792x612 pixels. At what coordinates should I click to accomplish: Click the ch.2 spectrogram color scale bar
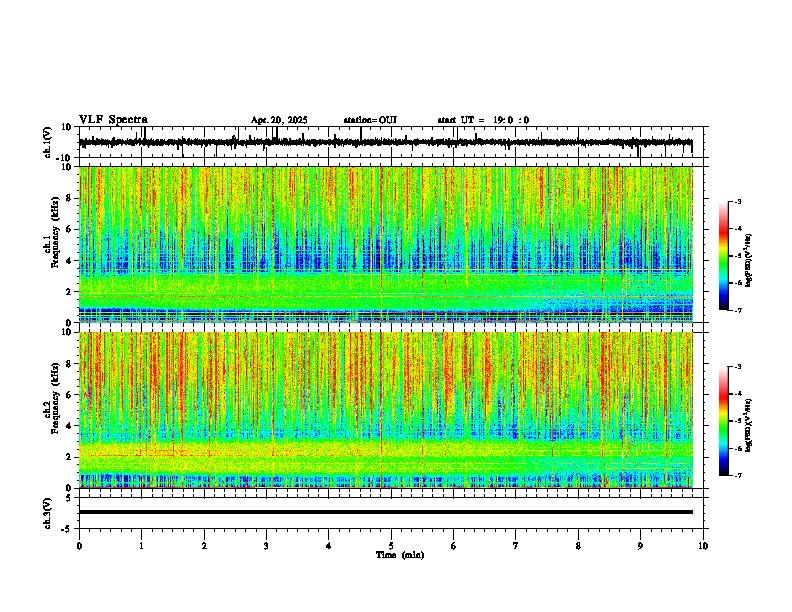pos(723,421)
